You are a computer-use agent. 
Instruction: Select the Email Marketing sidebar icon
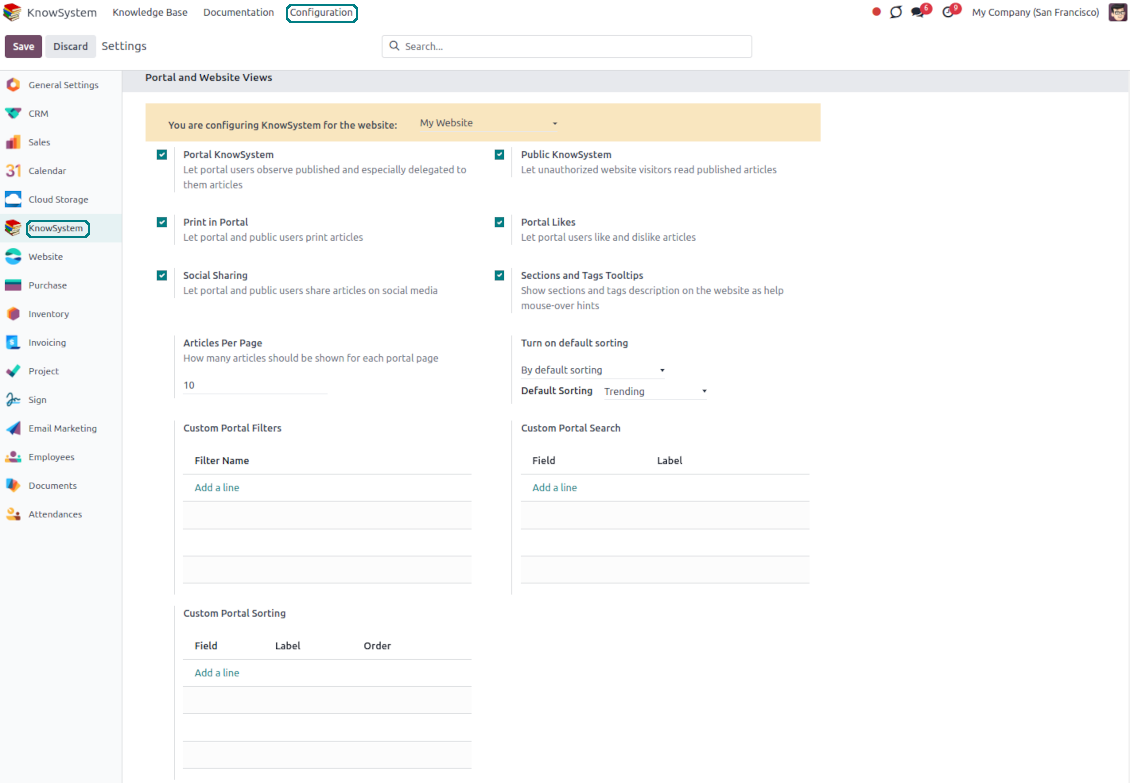13,428
